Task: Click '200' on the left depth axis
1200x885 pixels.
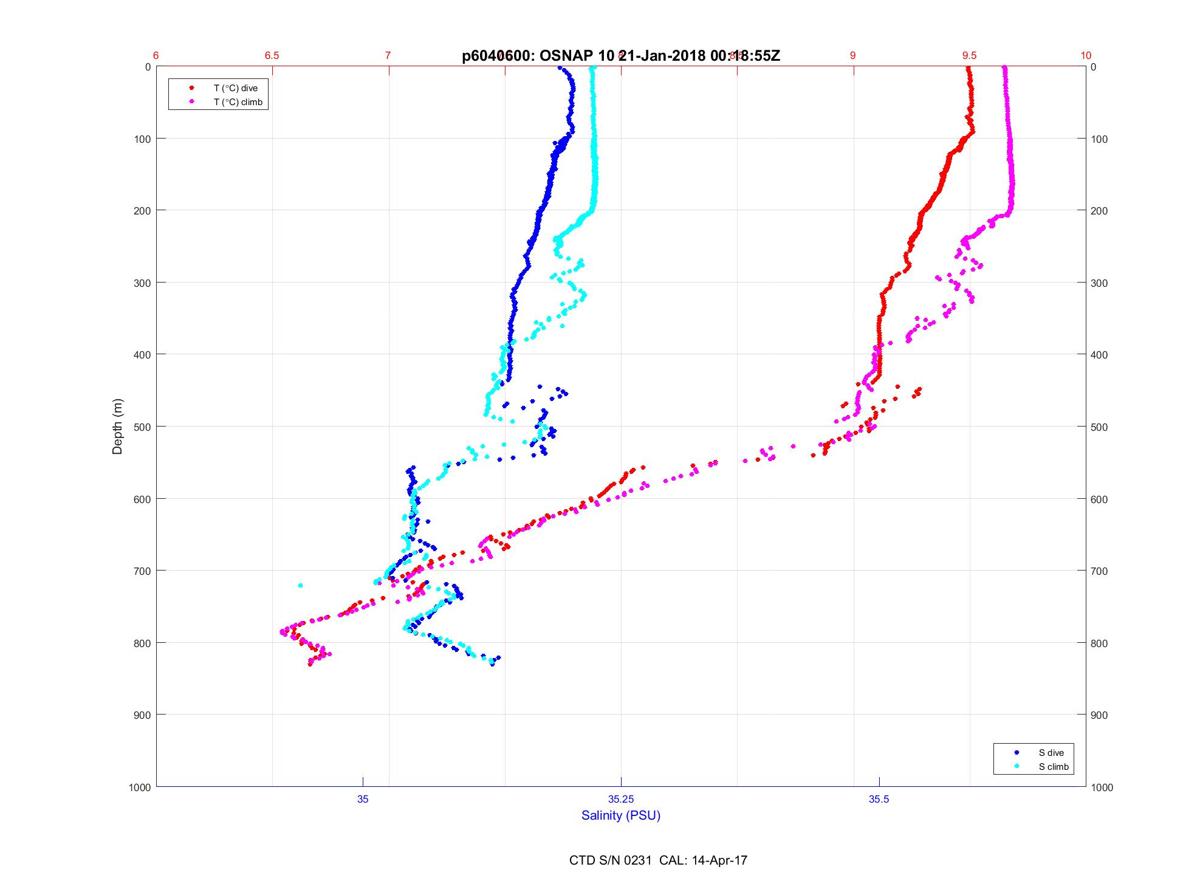Action: point(141,211)
